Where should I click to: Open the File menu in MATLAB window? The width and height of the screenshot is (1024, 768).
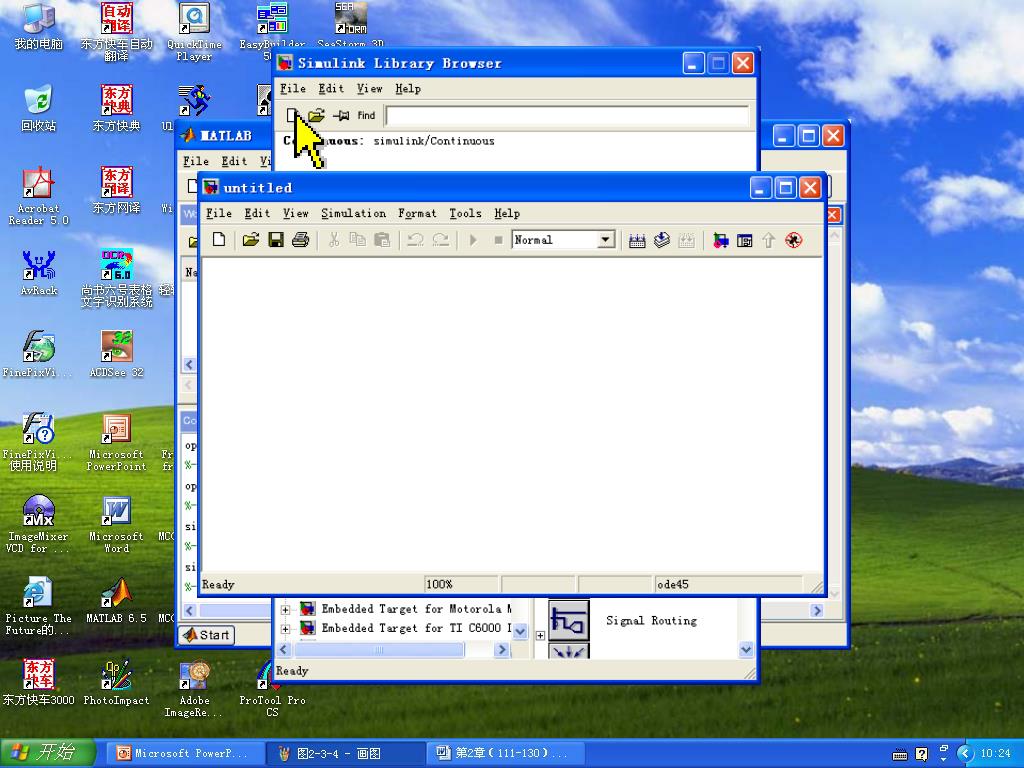(x=196, y=161)
